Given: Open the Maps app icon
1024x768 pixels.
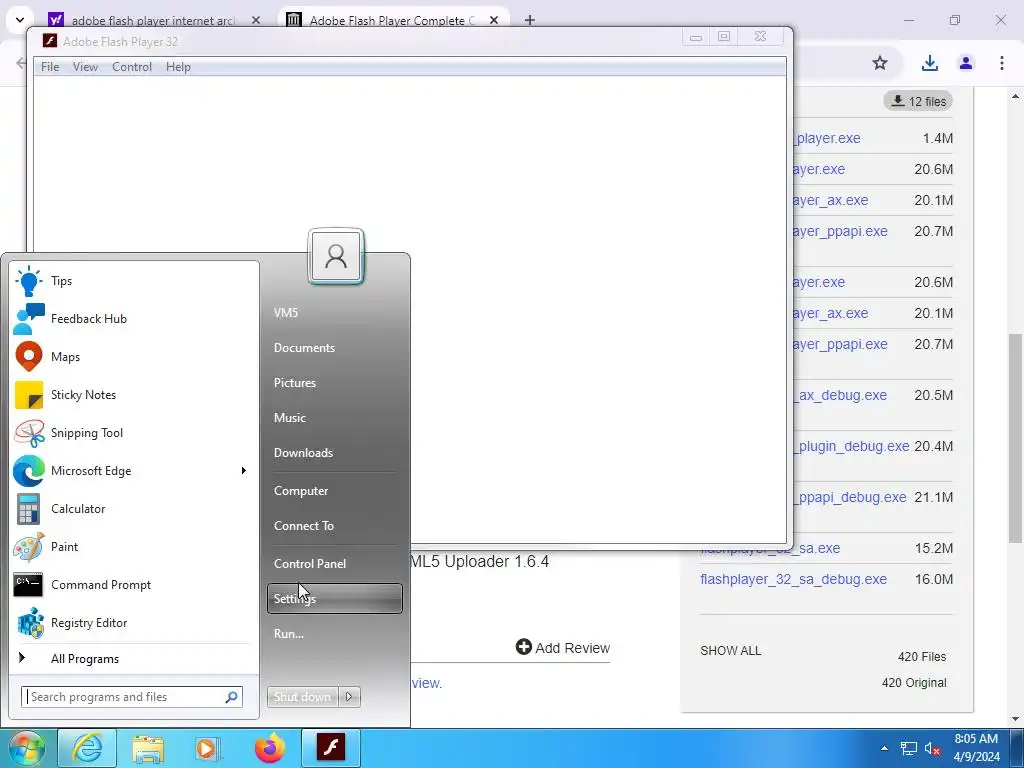Looking at the screenshot, I should coord(29,357).
